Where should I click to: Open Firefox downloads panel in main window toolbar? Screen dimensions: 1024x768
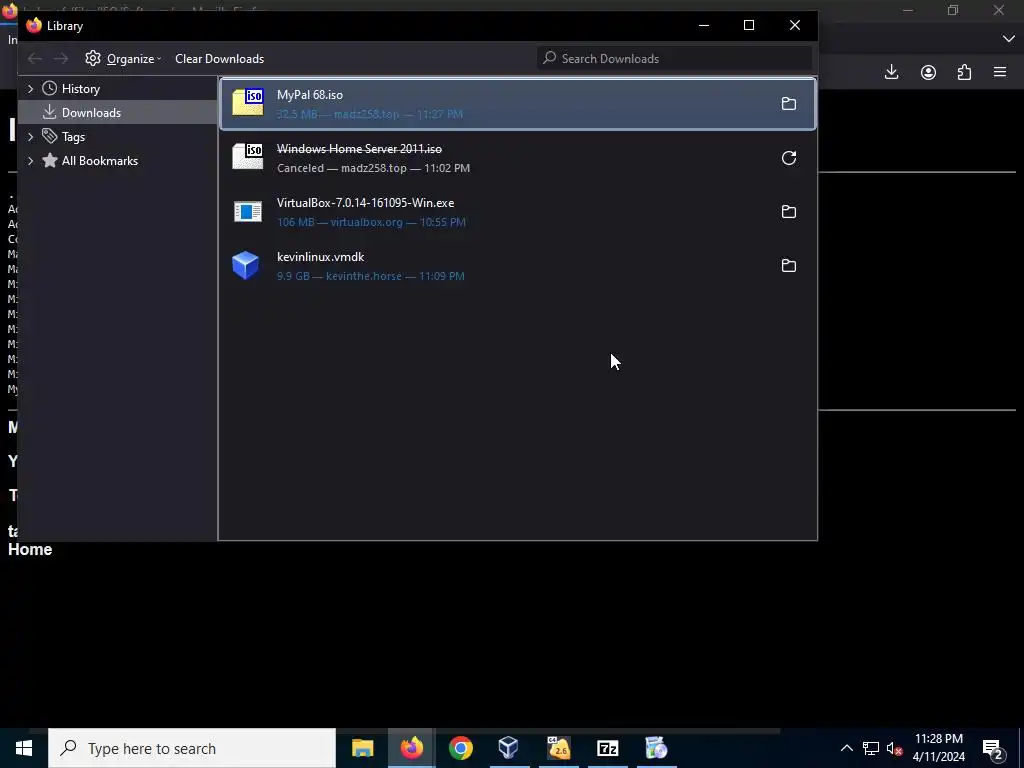[x=891, y=72]
